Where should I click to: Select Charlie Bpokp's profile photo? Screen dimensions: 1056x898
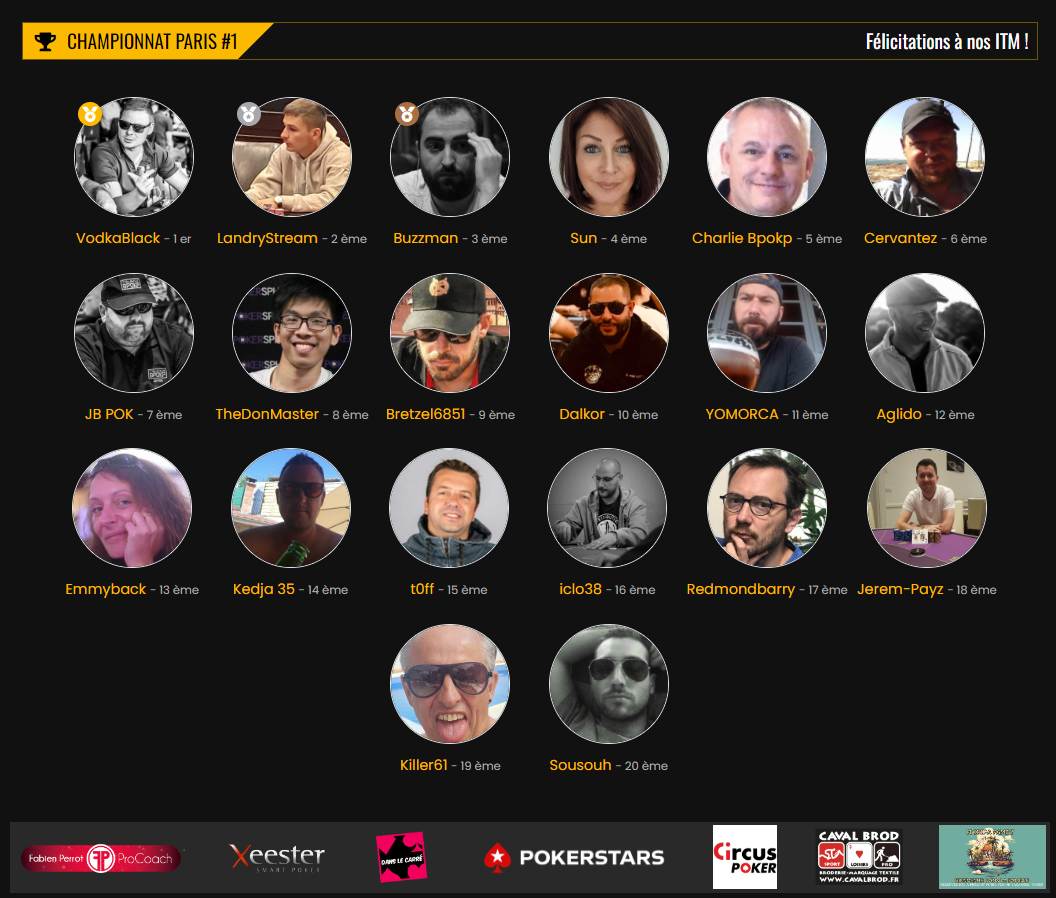pyautogui.click(x=767, y=157)
